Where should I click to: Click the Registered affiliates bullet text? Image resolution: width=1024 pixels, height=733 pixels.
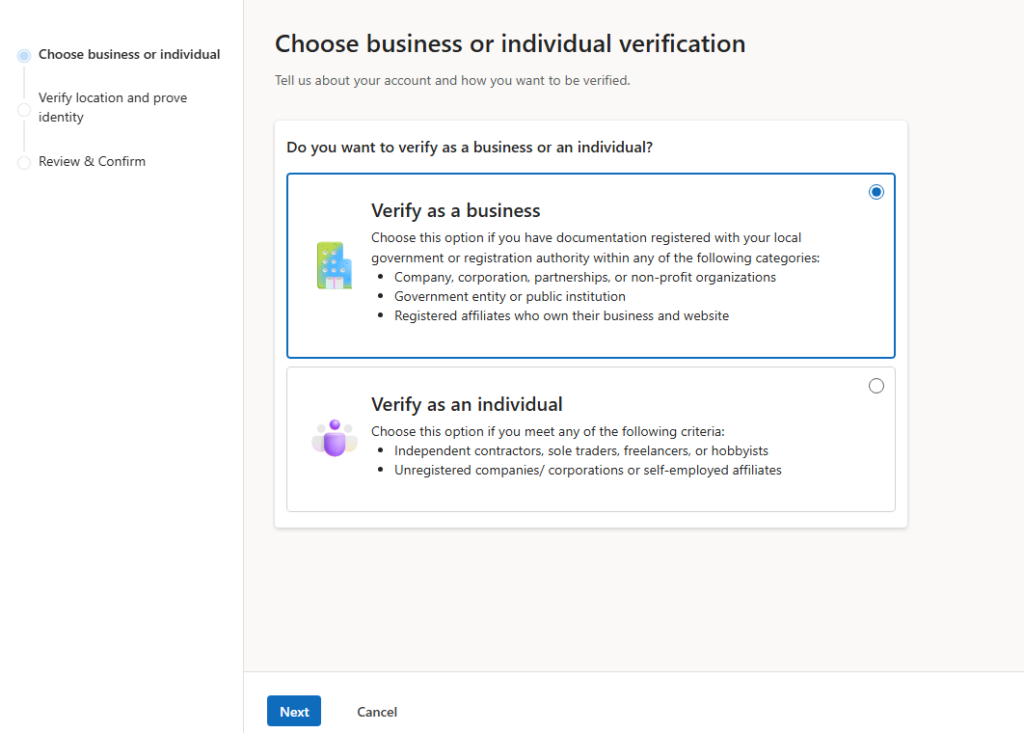click(561, 316)
